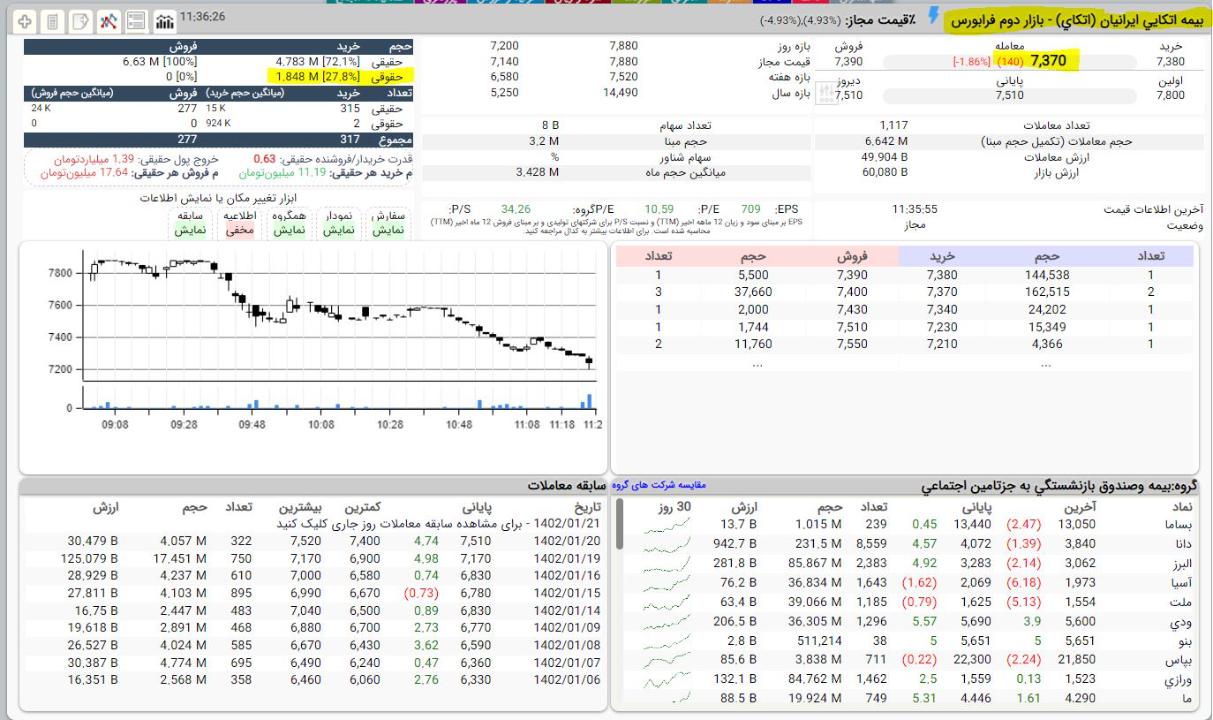The height and width of the screenshot is (720, 1213).
Task: Open the calculator icon in the toolbar
Action: (51, 20)
